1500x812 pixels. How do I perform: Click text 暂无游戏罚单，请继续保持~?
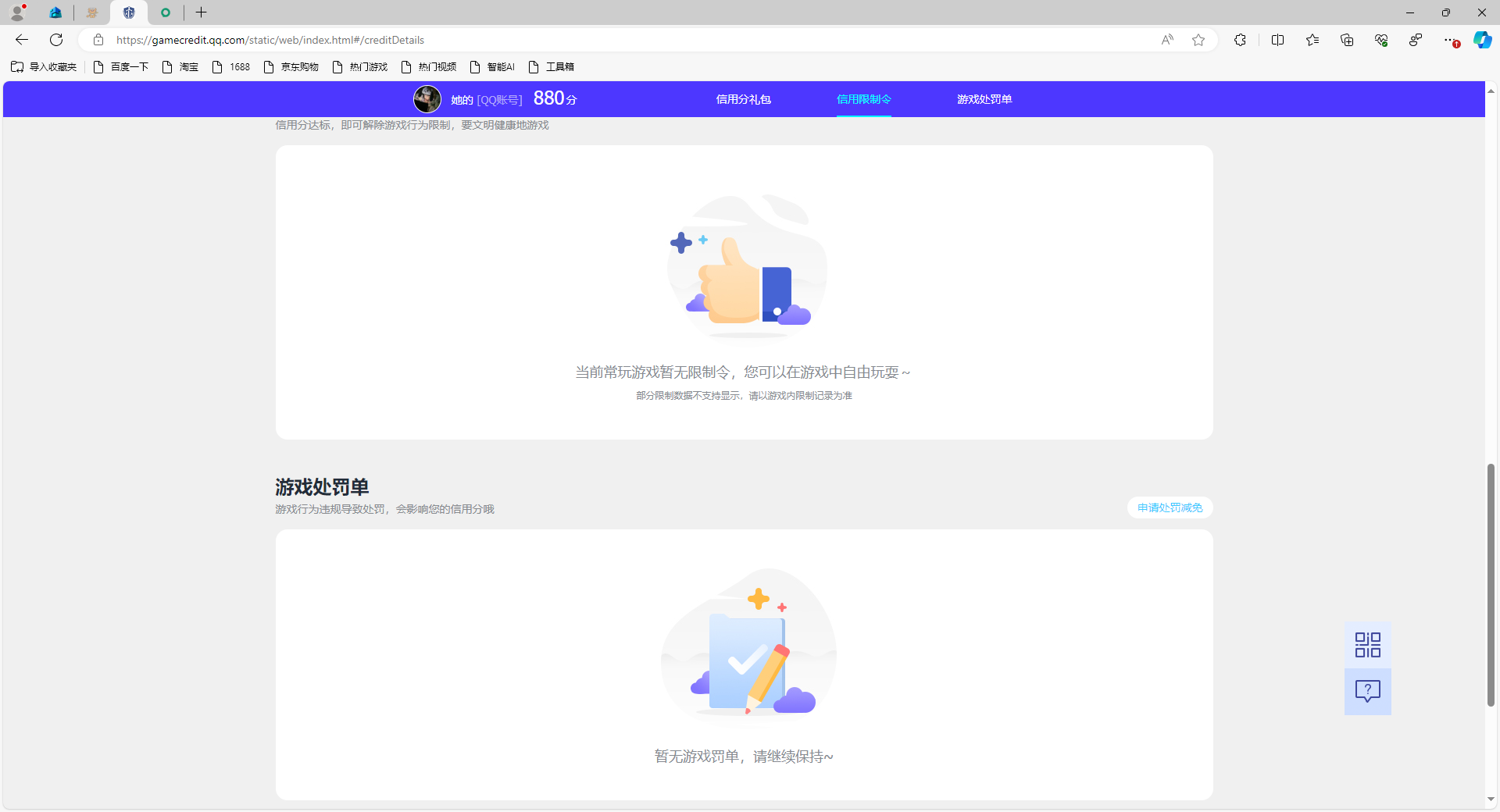pos(744,757)
